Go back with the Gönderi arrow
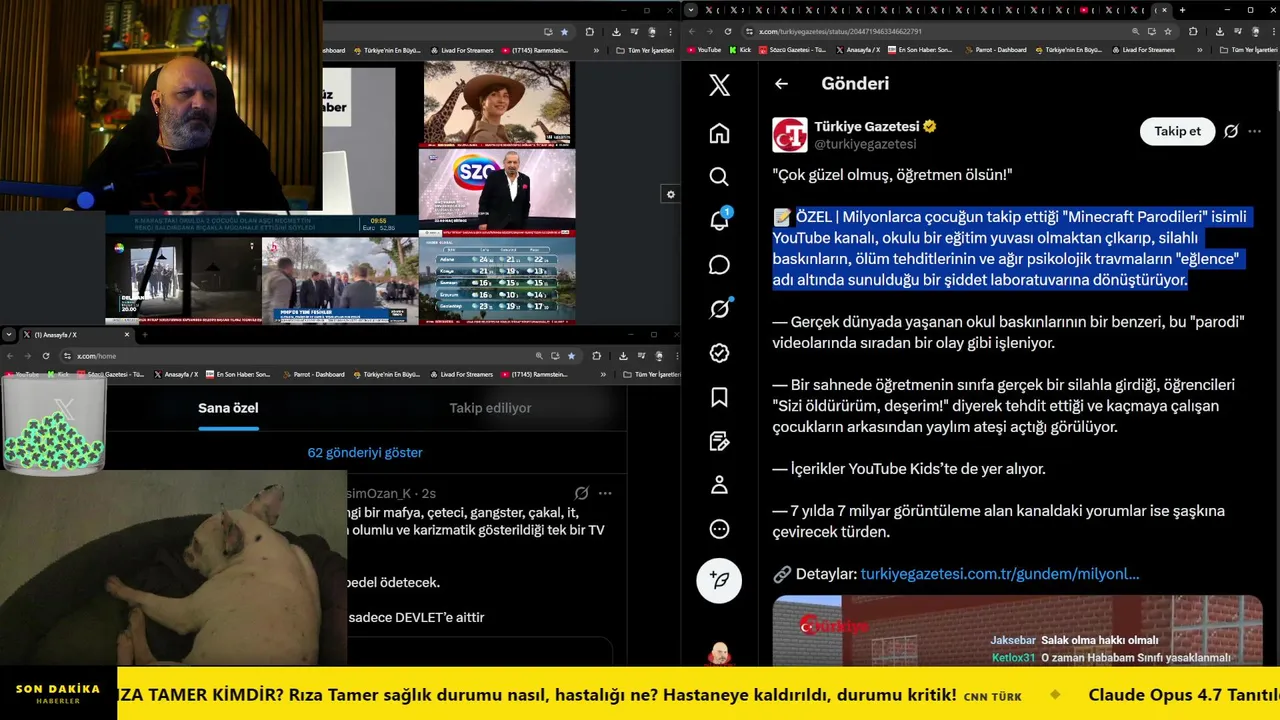Screen dimensions: 1280x720 781,84
